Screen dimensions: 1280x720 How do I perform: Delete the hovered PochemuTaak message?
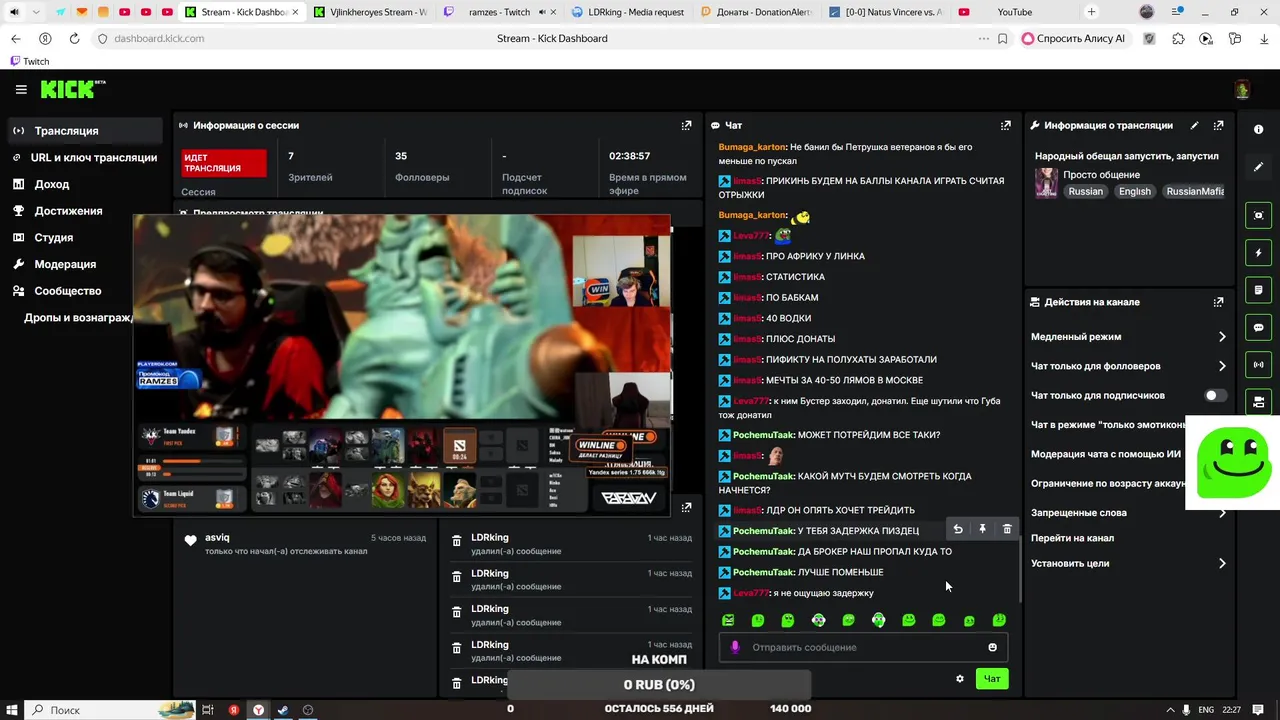coord(1007,529)
